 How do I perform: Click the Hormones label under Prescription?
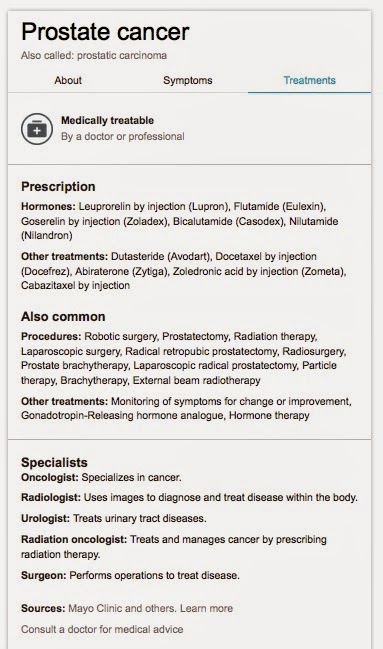[x=48, y=206]
